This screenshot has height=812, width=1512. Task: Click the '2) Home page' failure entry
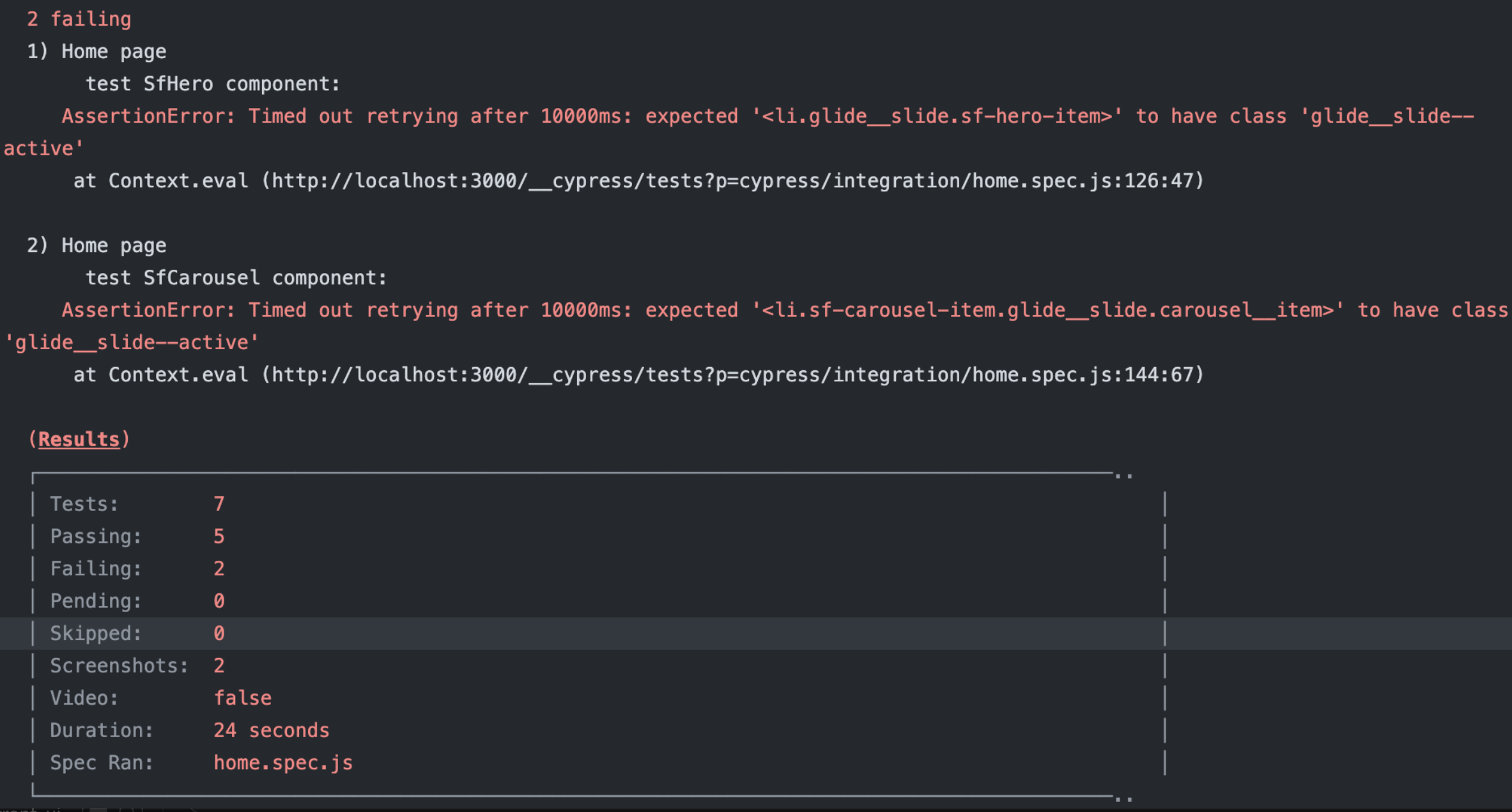click(96, 245)
